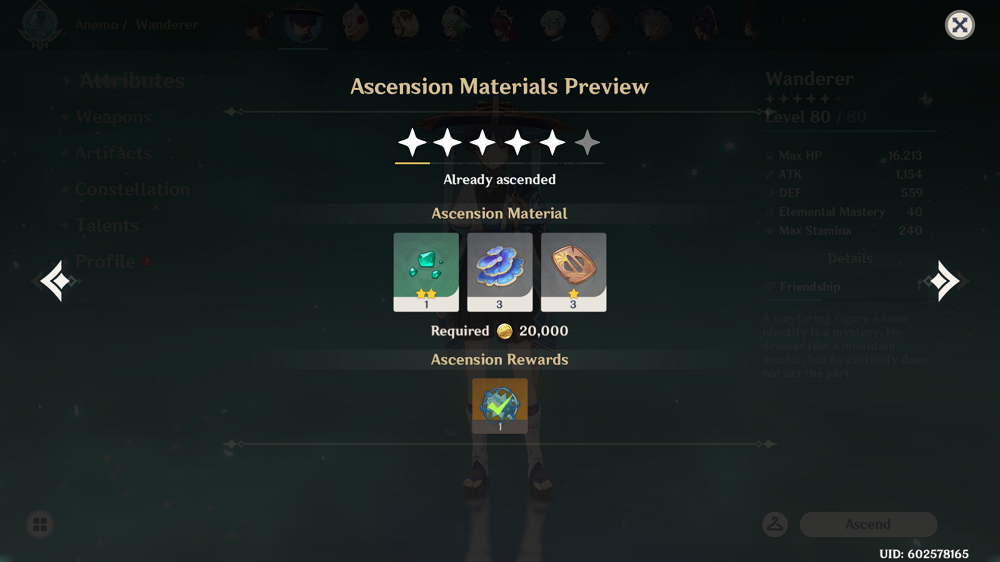Open the Talents menu entry

[x=107, y=225]
